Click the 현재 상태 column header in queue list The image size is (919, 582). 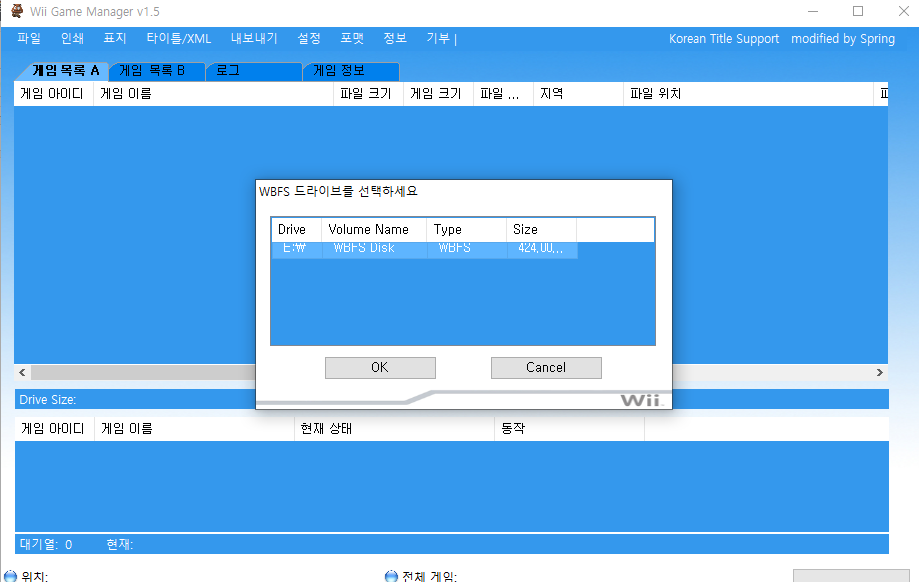(x=394, y=429)
